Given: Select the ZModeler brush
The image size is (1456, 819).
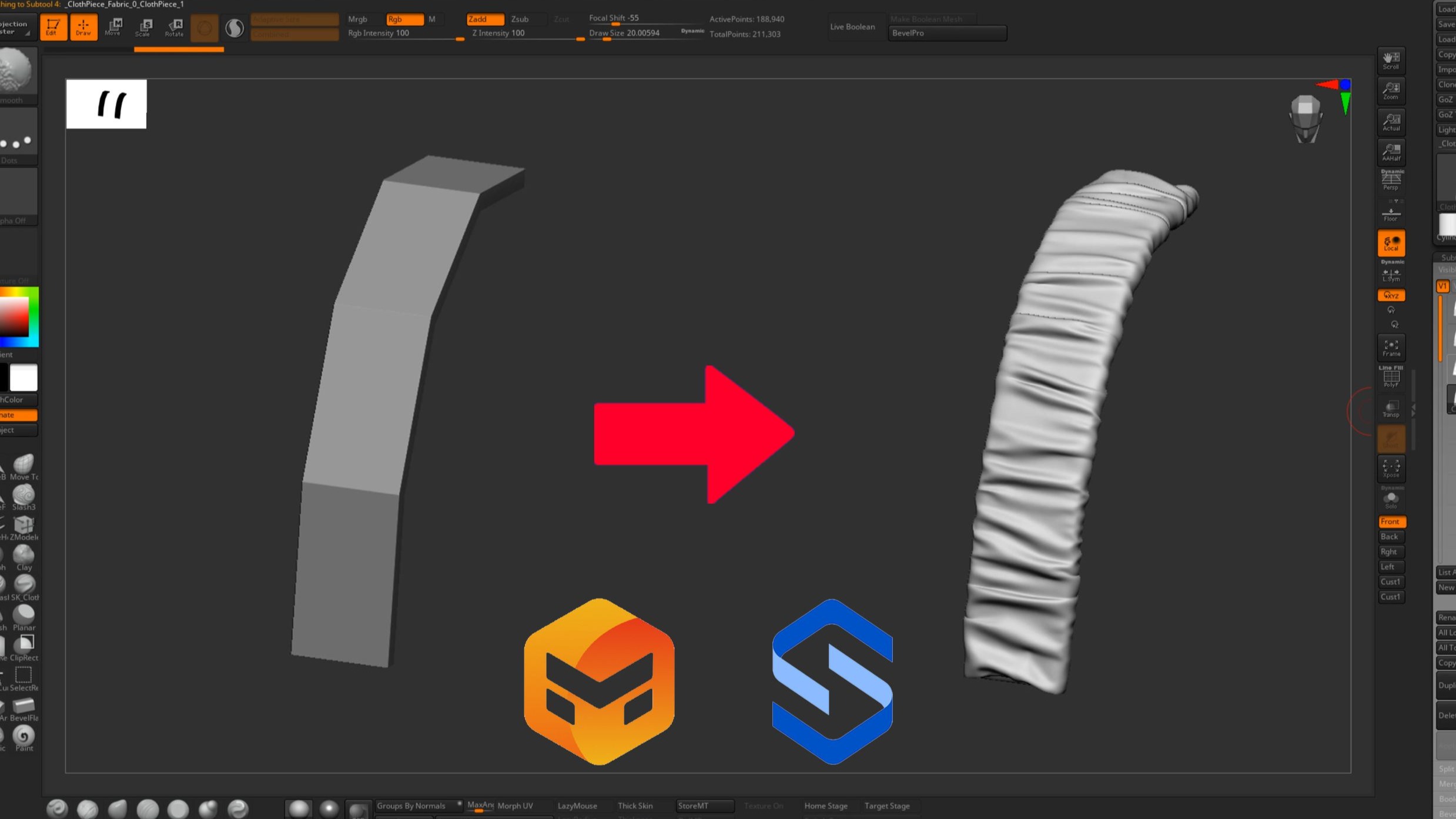Looking at the screenshot, I should (x=24, y=528).
